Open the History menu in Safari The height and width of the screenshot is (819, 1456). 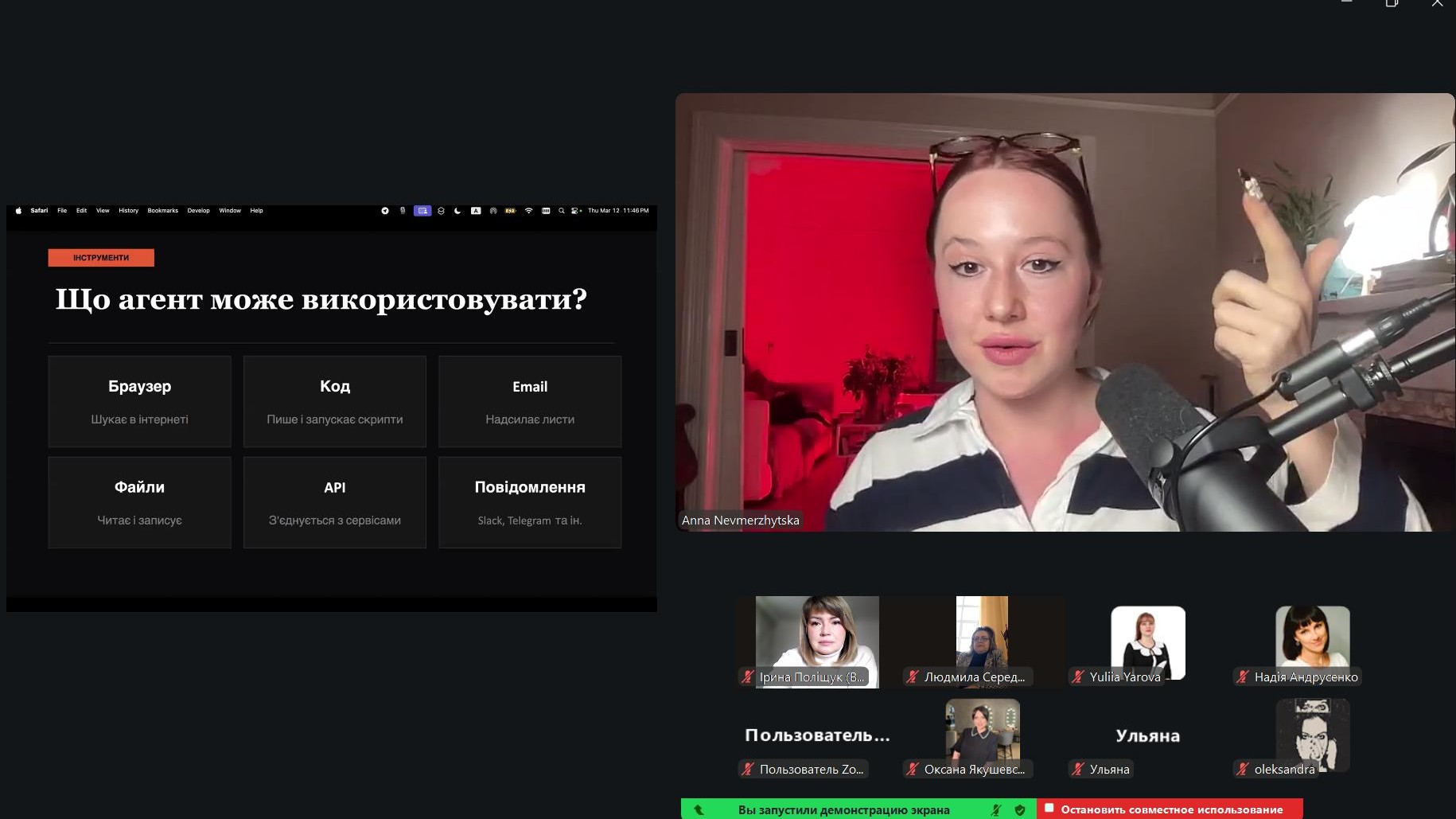[x=128, y=211]
